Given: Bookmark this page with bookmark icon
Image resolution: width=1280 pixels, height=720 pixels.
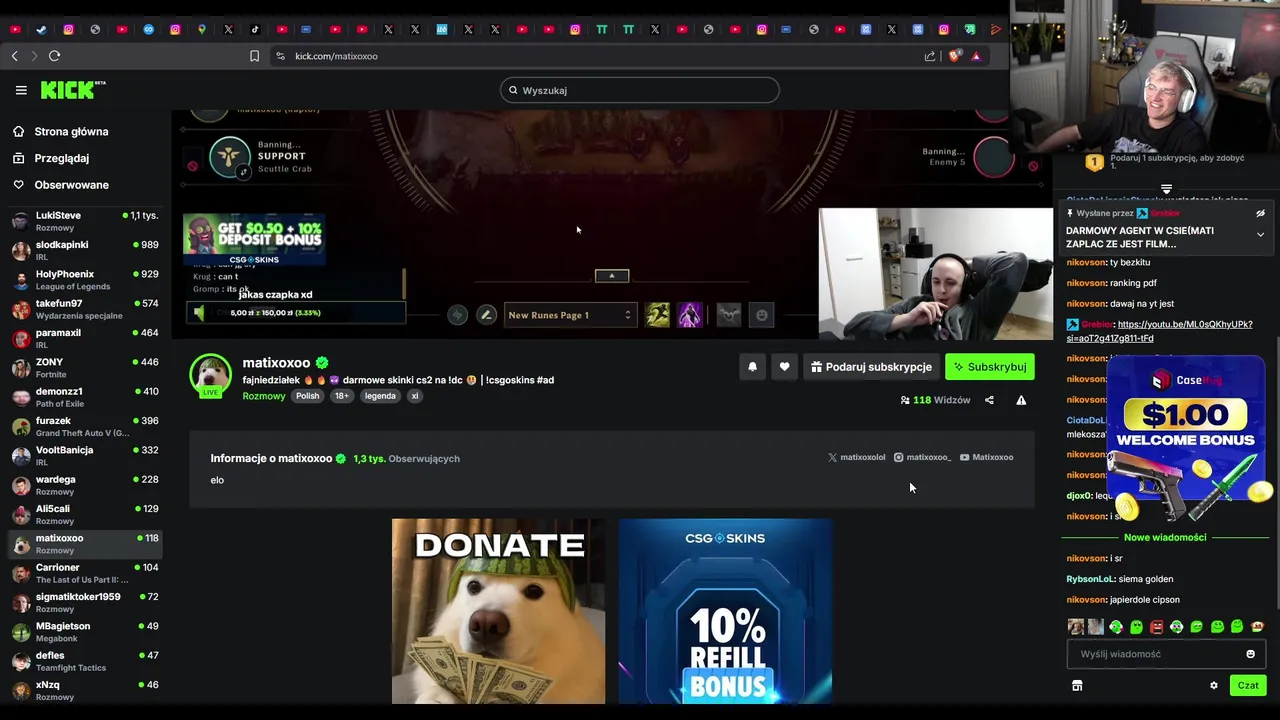Looking at the screenshot, I should [x=255, y=56].
